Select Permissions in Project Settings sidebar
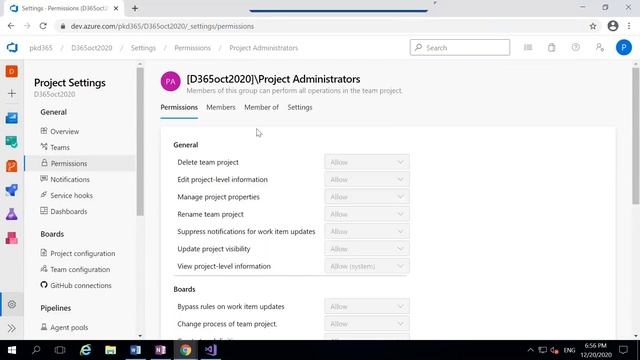This screenshot has width=640, height=360. 80,163
